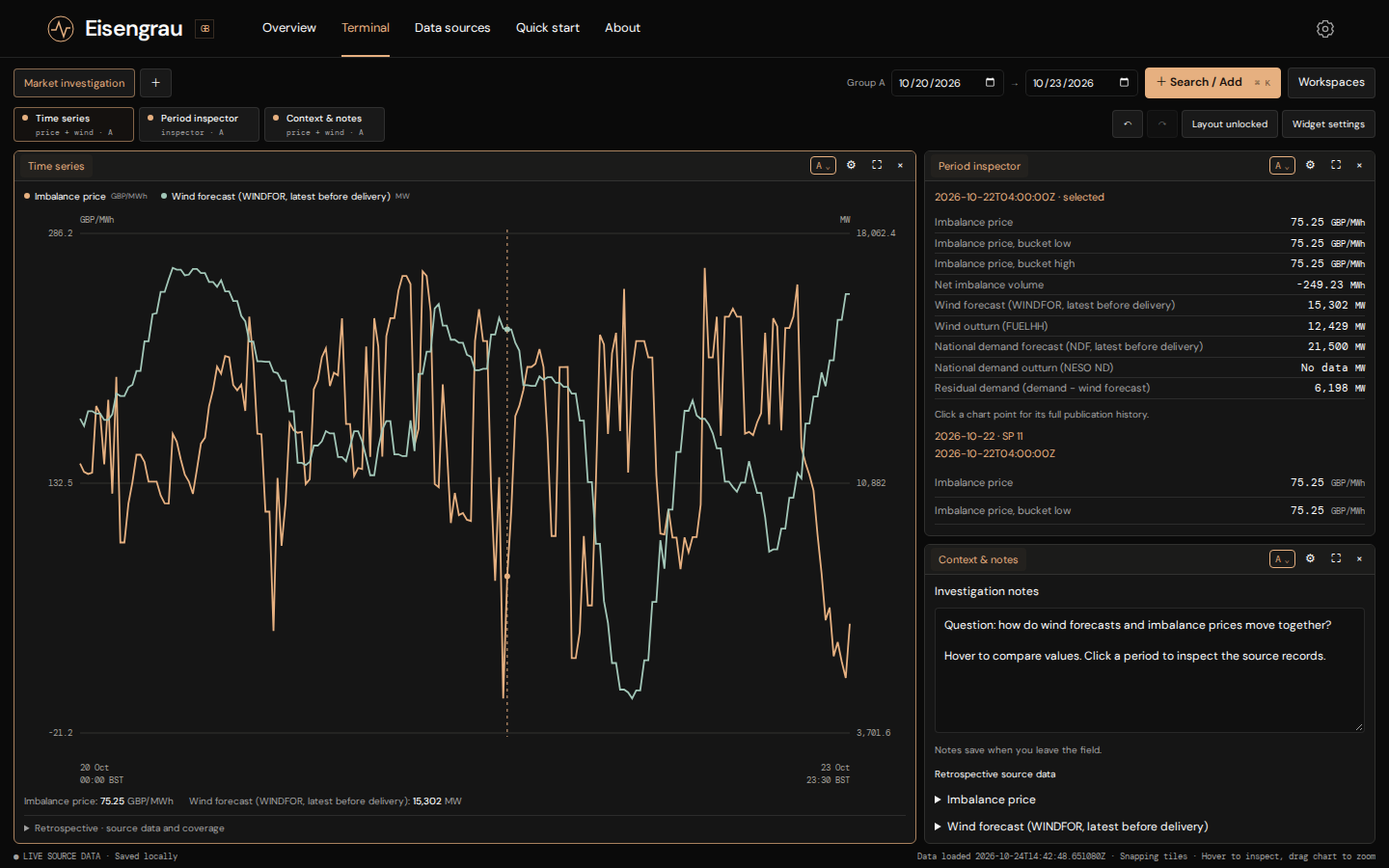Open the Workspaces button

pos(1331,83)
